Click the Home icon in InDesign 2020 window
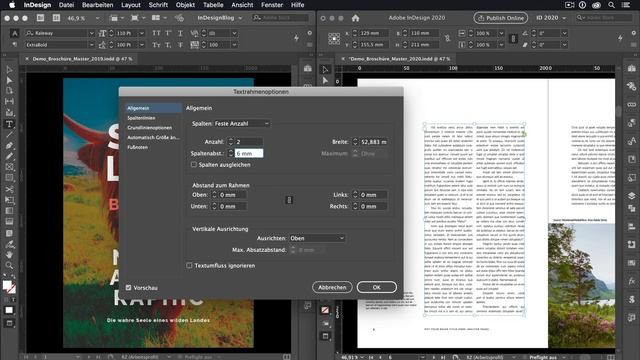Screen dimensions: 640x360 point(356,18)
